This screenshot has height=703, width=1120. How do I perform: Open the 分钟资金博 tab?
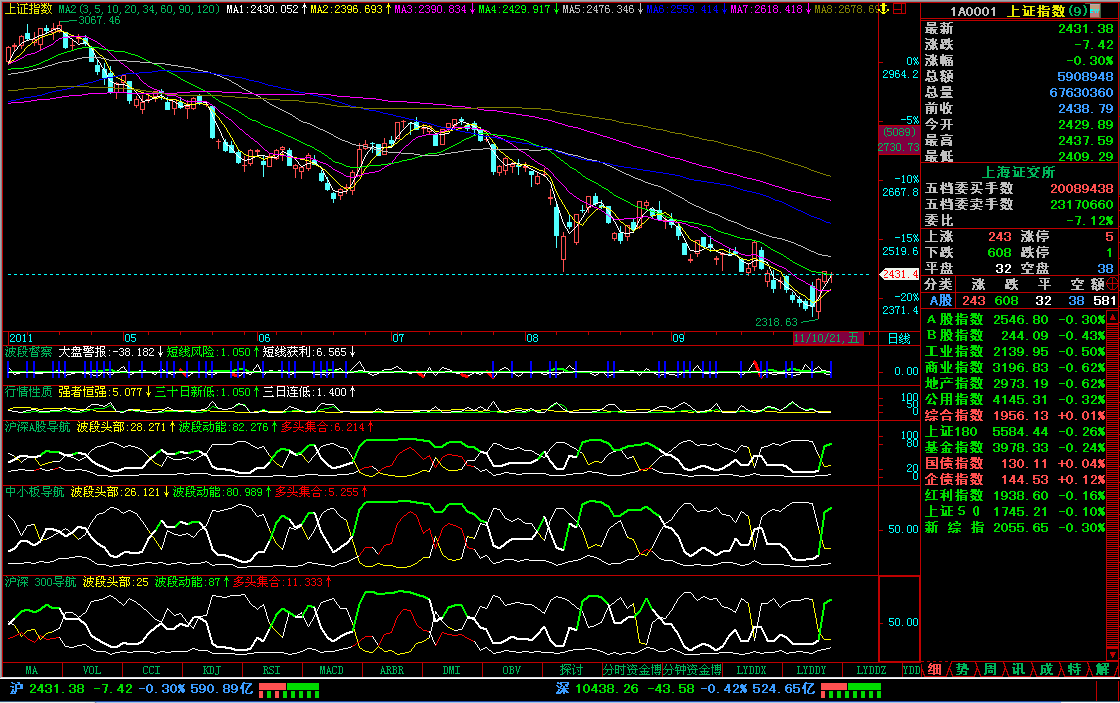pyautogui.click(x=691, y=670)
